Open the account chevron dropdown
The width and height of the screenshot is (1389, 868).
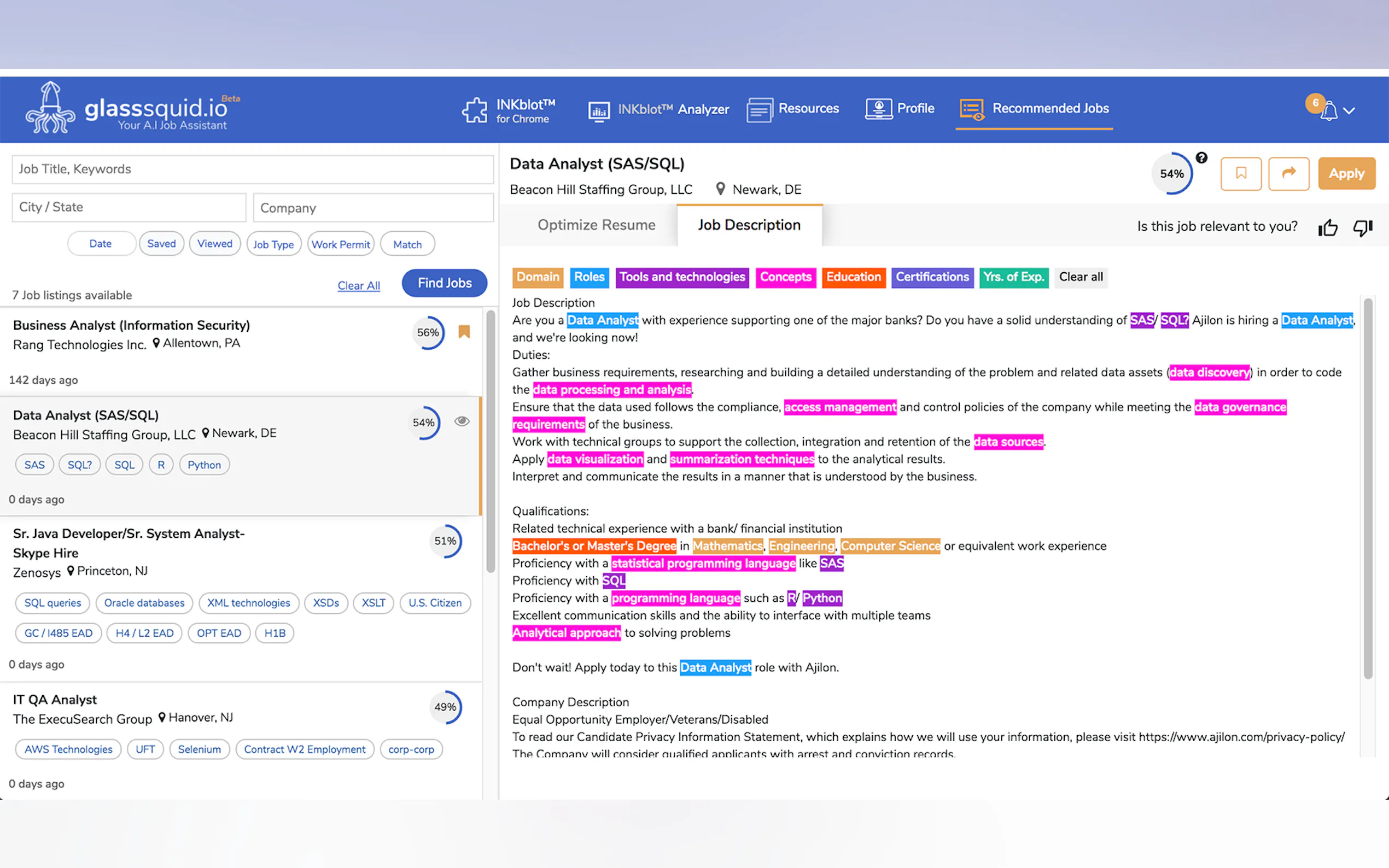click(1350, 111)
